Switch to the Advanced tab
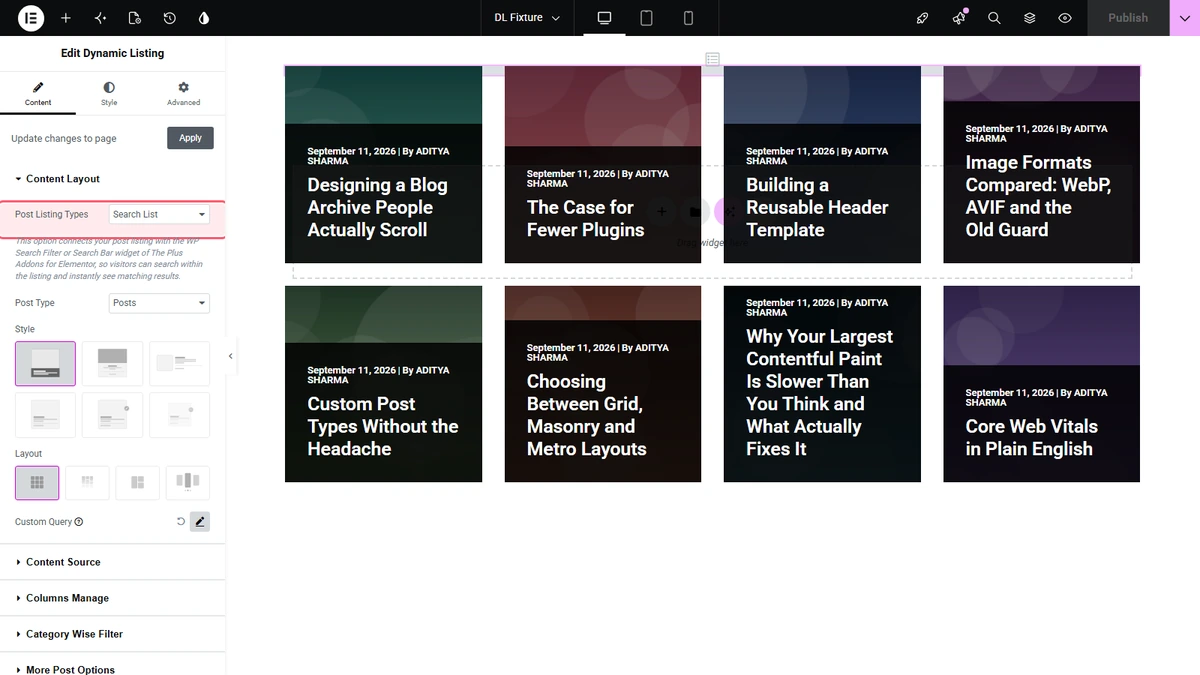This screenshot has width=1200, height=675. [184, 94]
